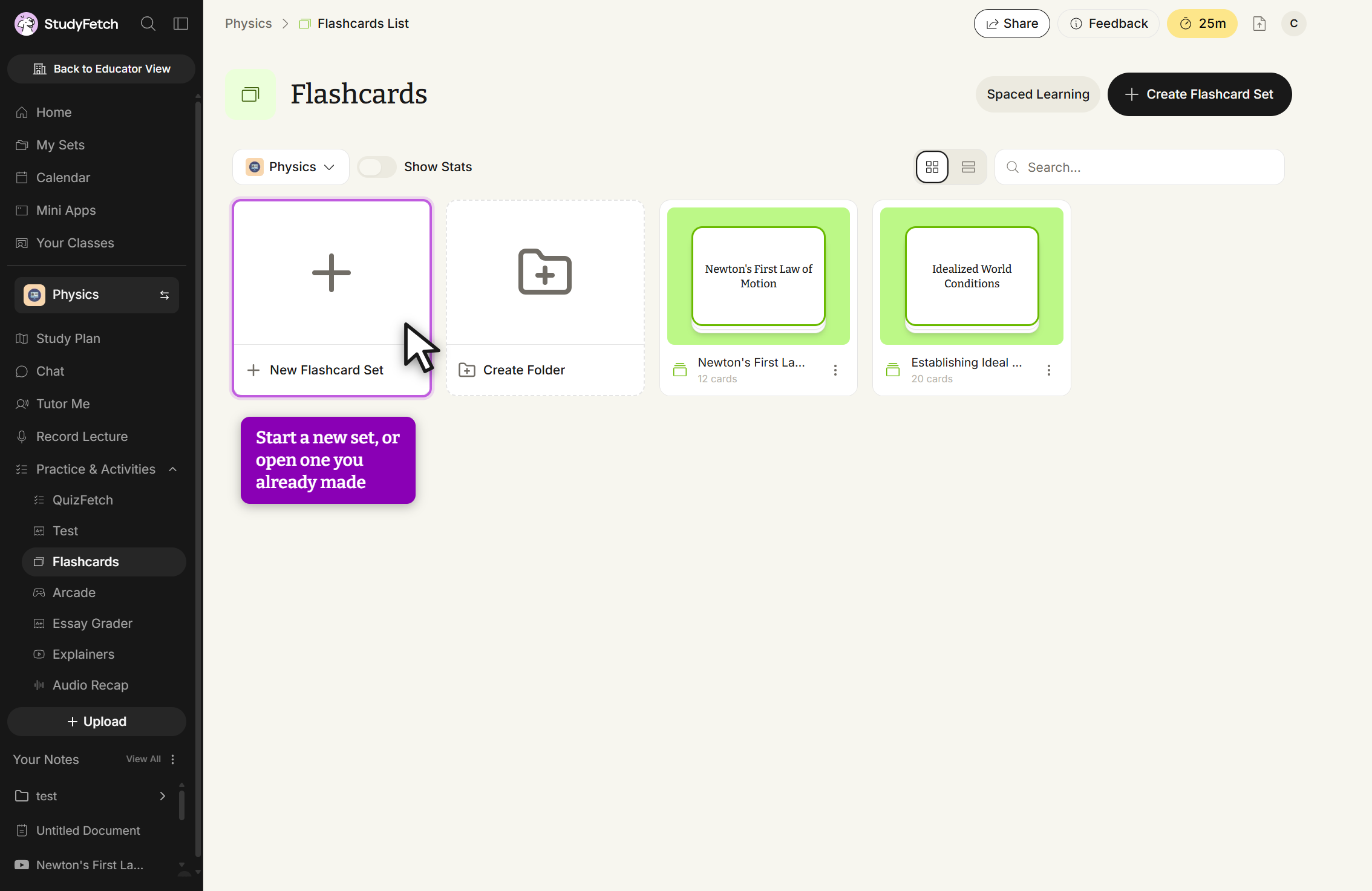Viewport: 1372px width, 891px height.
Task: Click the Share button
Action: (x=1012, y=24)
